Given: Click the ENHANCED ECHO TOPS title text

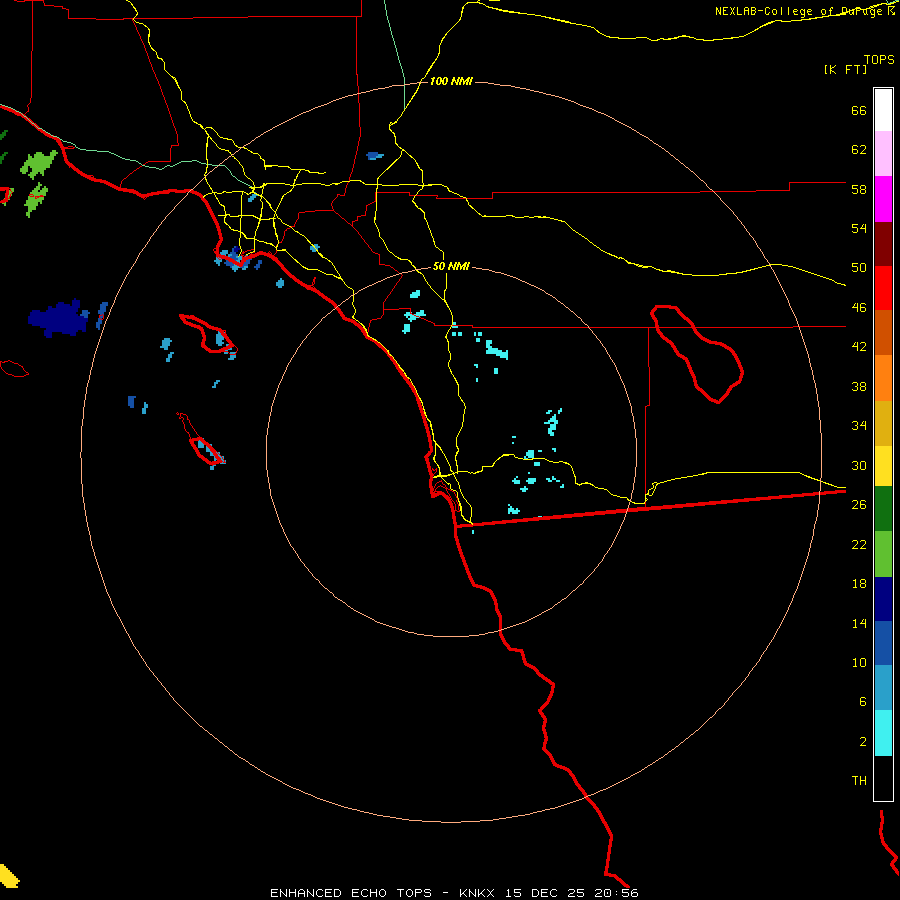Looking at the screenshot, I should click(x=351, y=893).
